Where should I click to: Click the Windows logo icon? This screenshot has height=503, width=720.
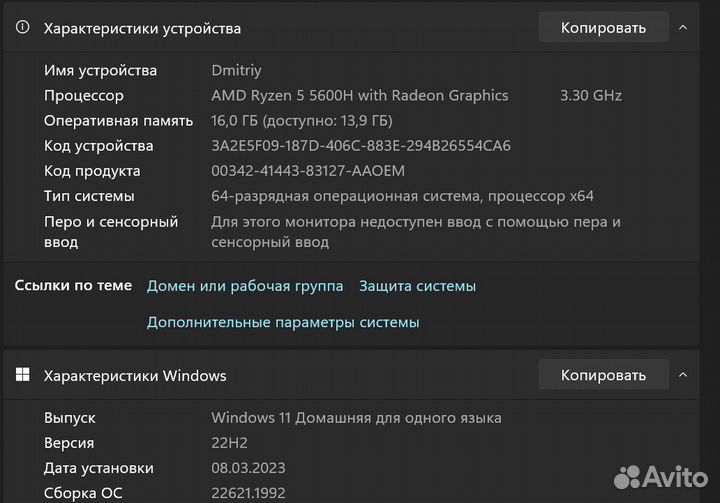[x=22, y=376]
